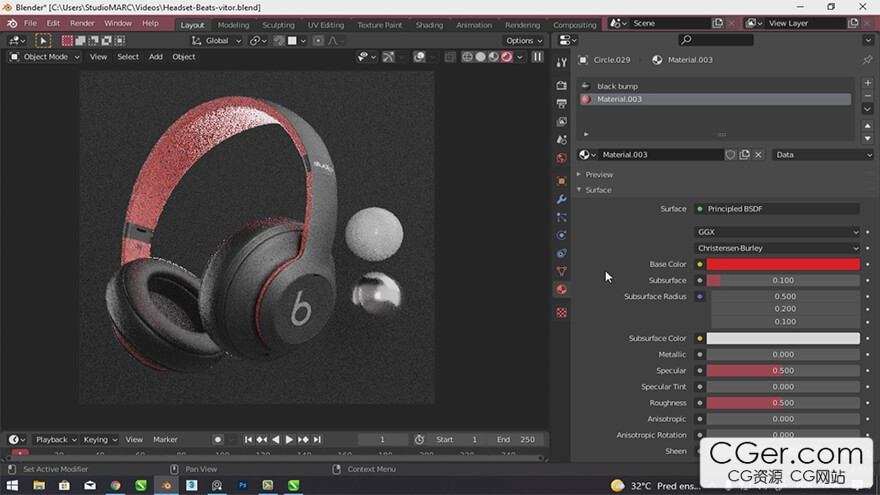Collapse the Surface panel

[x=598, y=190]
